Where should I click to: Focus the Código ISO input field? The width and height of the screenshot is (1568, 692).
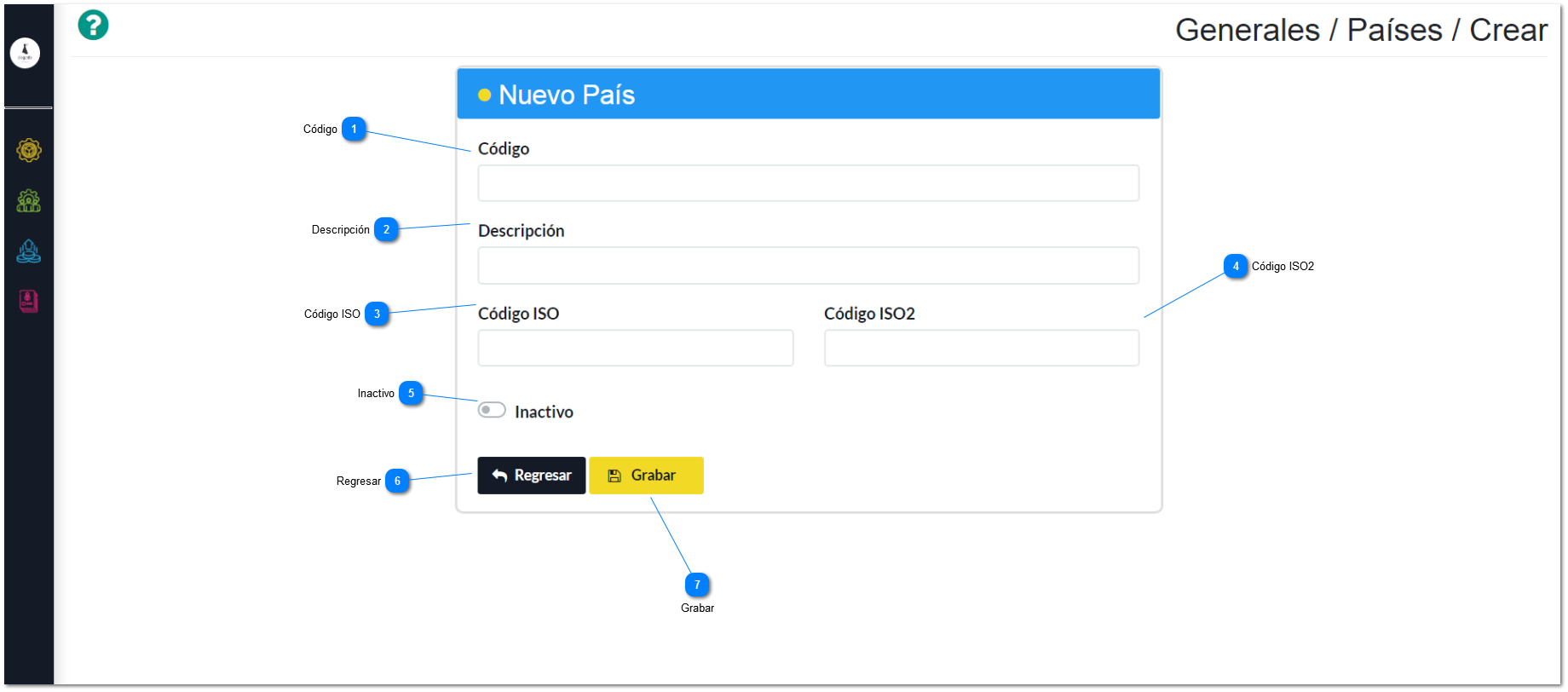[x=636, y=348]
